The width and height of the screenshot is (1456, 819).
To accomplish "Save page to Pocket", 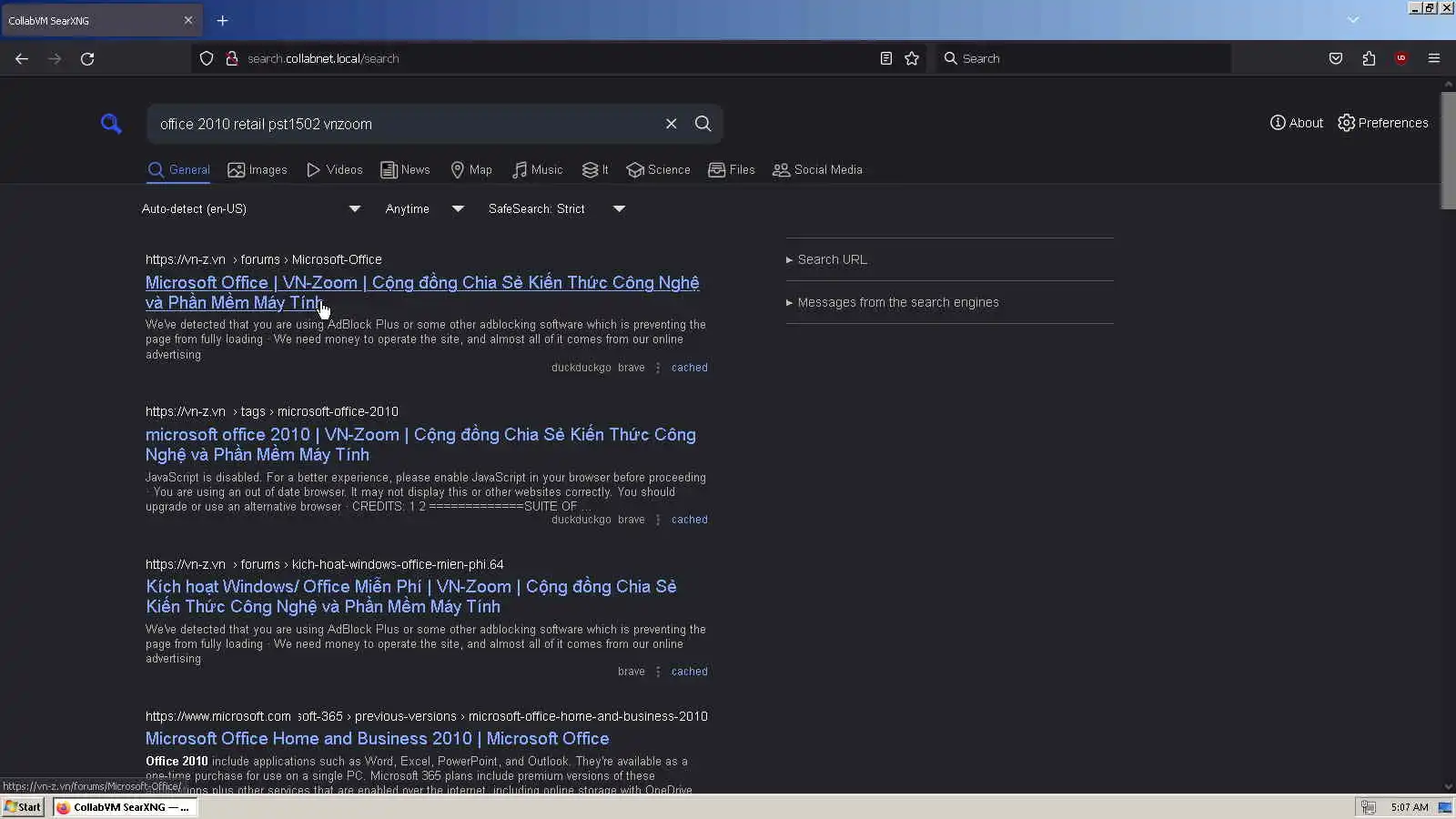I will tap(1336, 58).
